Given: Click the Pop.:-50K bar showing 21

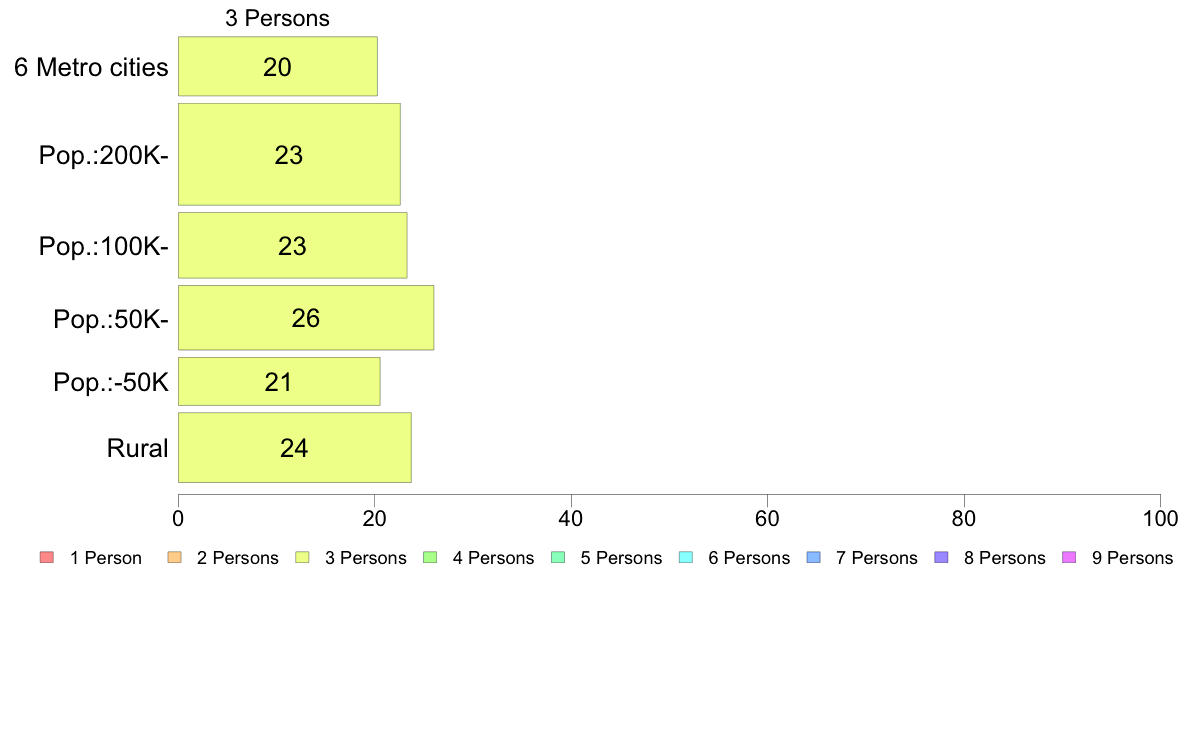Looking at the screenshot, I should click(x=278, y=382).
